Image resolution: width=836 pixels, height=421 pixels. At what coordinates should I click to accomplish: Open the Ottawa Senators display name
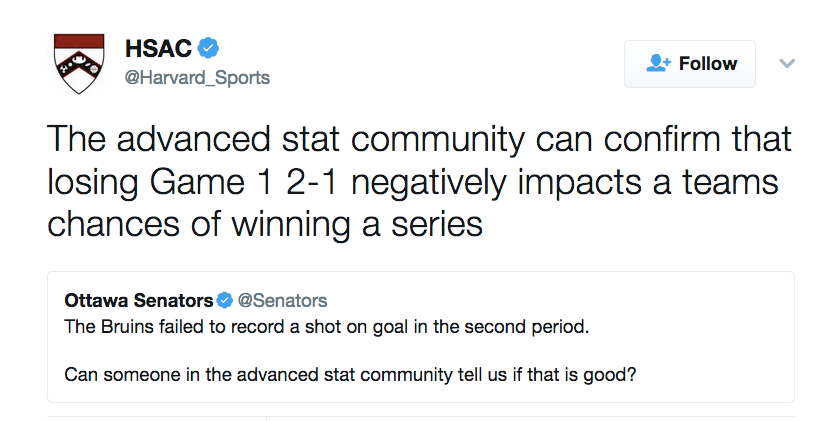coord(139,301)
